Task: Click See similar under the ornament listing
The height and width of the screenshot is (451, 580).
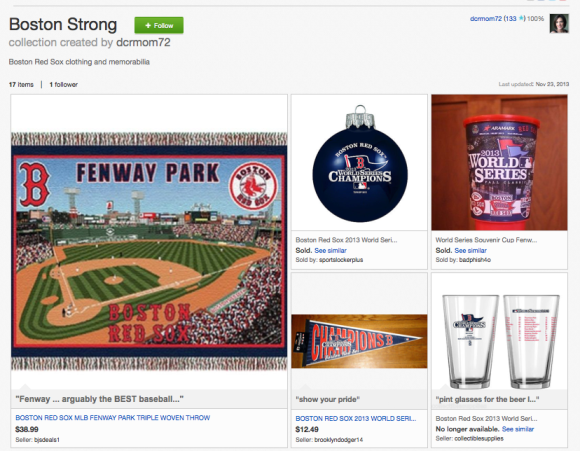Action: coord(330,250)
